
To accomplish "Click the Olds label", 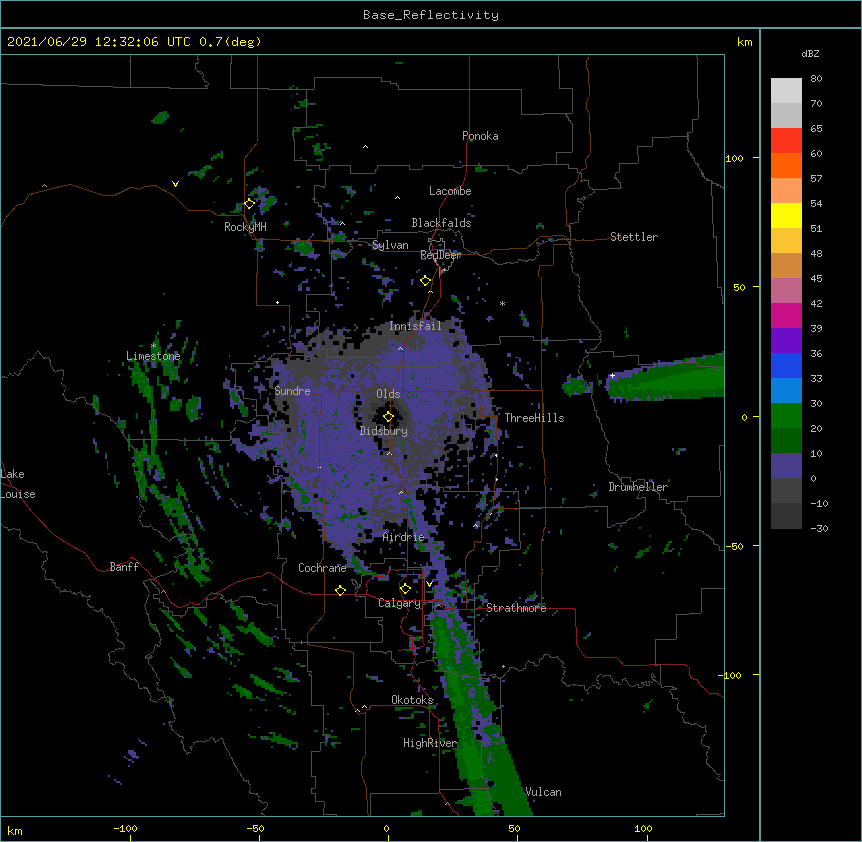I will tap(388, 394).
